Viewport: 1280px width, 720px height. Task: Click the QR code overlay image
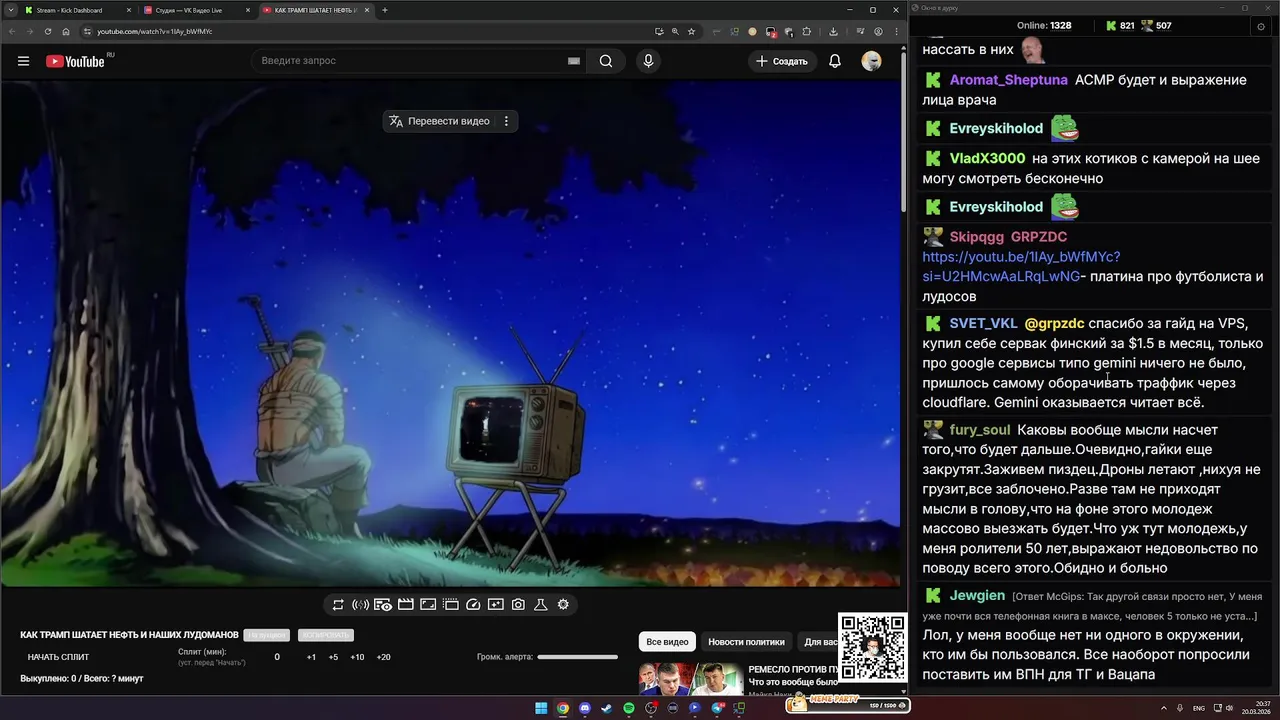click(873, 647)
